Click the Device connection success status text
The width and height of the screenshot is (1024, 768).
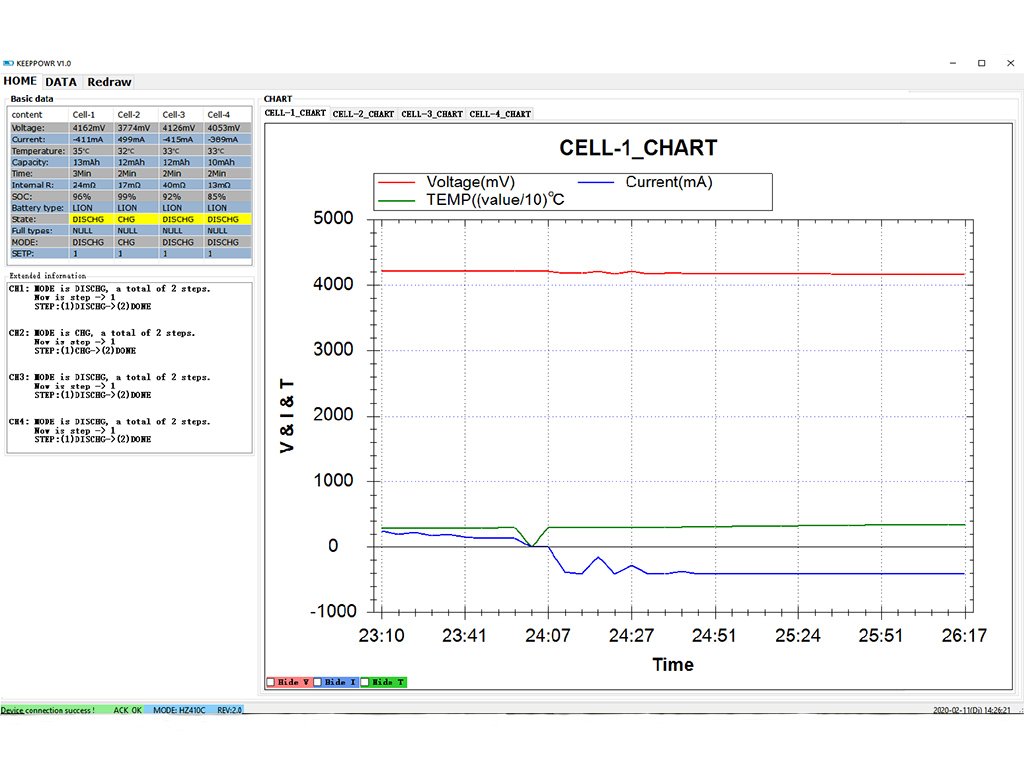(48, 710)
